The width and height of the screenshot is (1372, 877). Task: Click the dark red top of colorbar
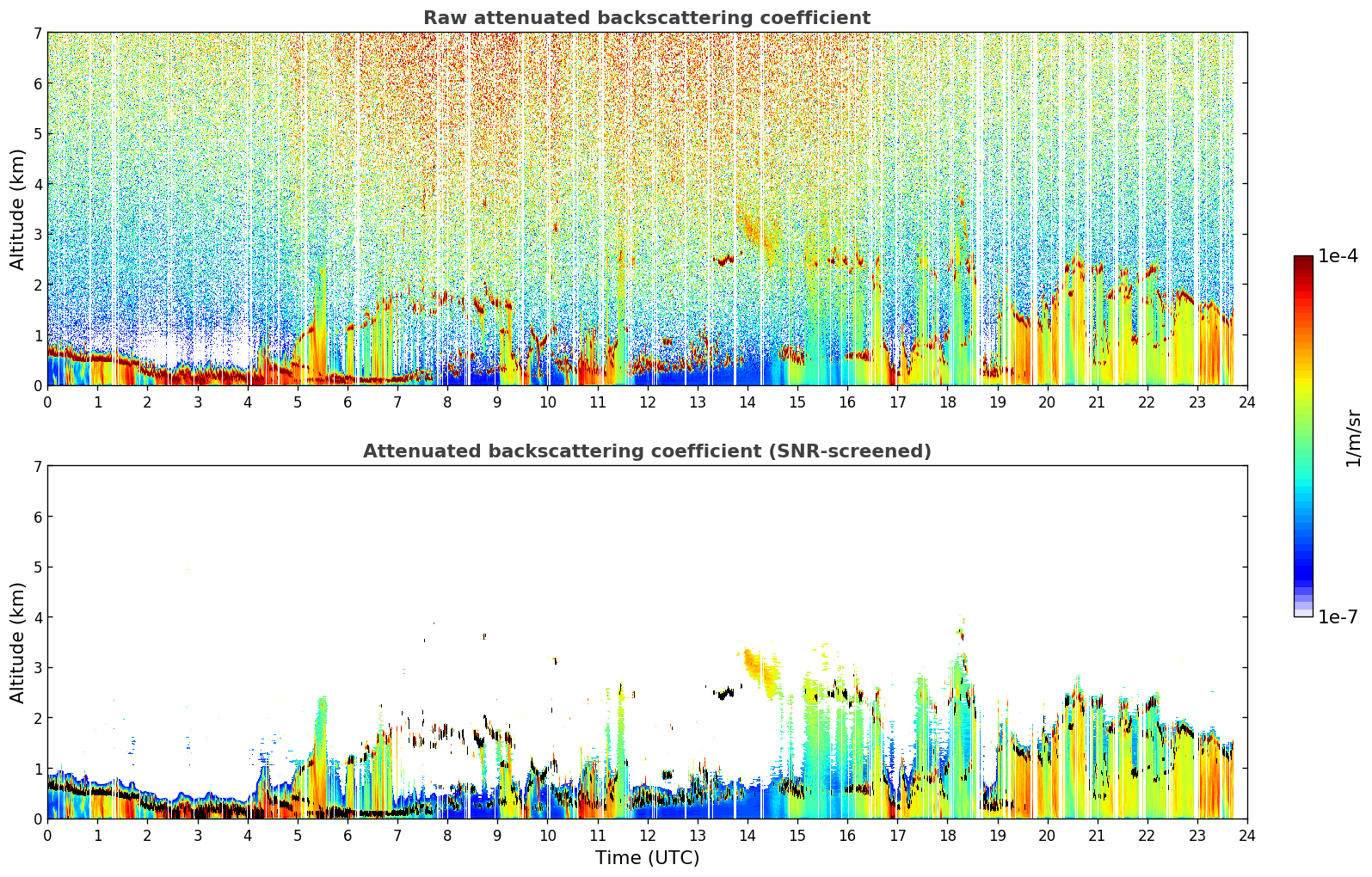tap(1303, 261)
